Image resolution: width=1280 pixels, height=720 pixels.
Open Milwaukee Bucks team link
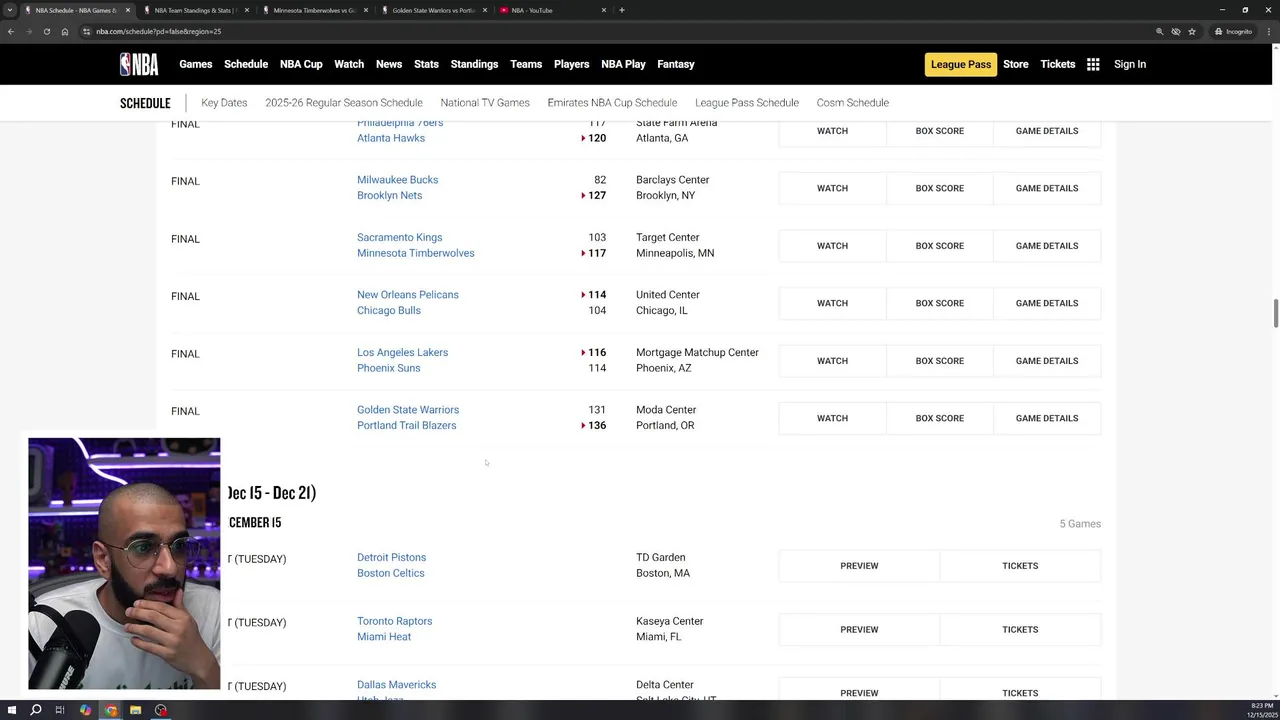tap(398, 180)
